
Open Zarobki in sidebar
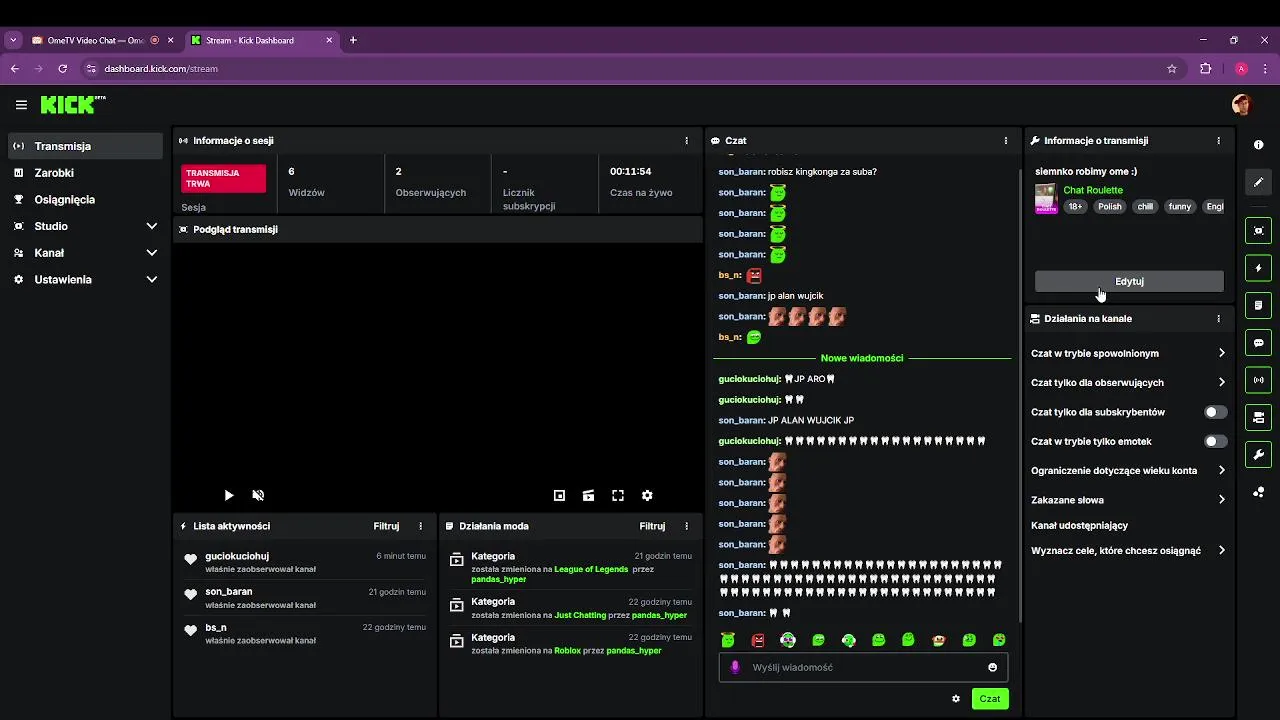tap(85, 173)
